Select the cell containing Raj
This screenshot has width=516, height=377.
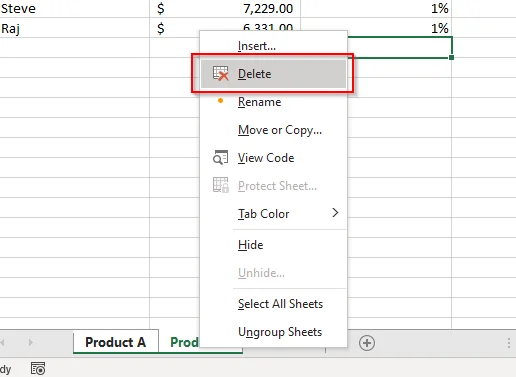pos(75,28)
